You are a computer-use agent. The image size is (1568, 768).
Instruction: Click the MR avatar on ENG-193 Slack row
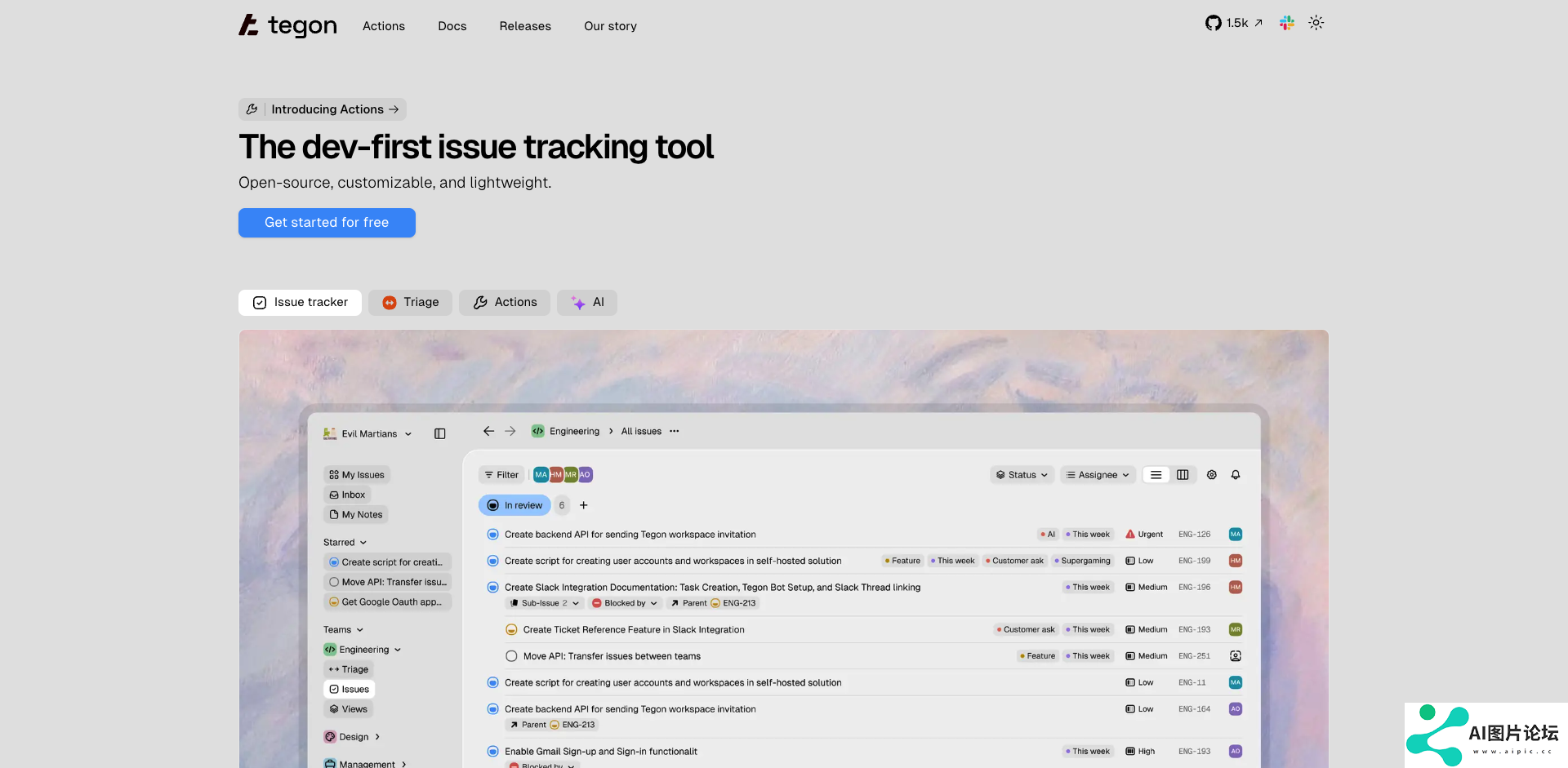pos(1236,629)
